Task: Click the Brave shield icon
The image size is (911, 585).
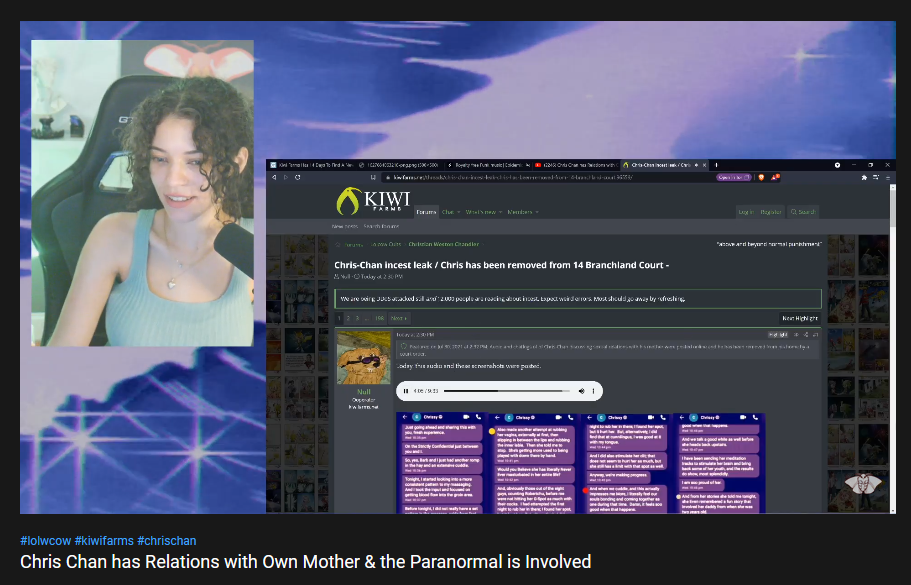Action: [761, 177]
